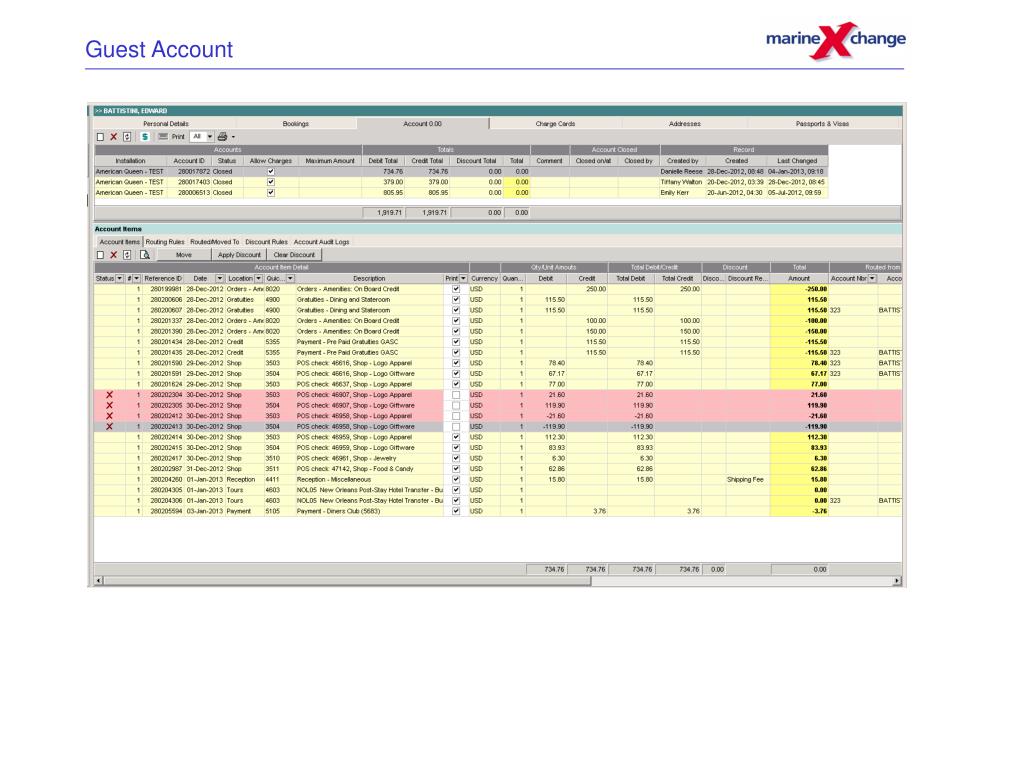Uncheck Print for item 280202987 Food & Candy

456,469
